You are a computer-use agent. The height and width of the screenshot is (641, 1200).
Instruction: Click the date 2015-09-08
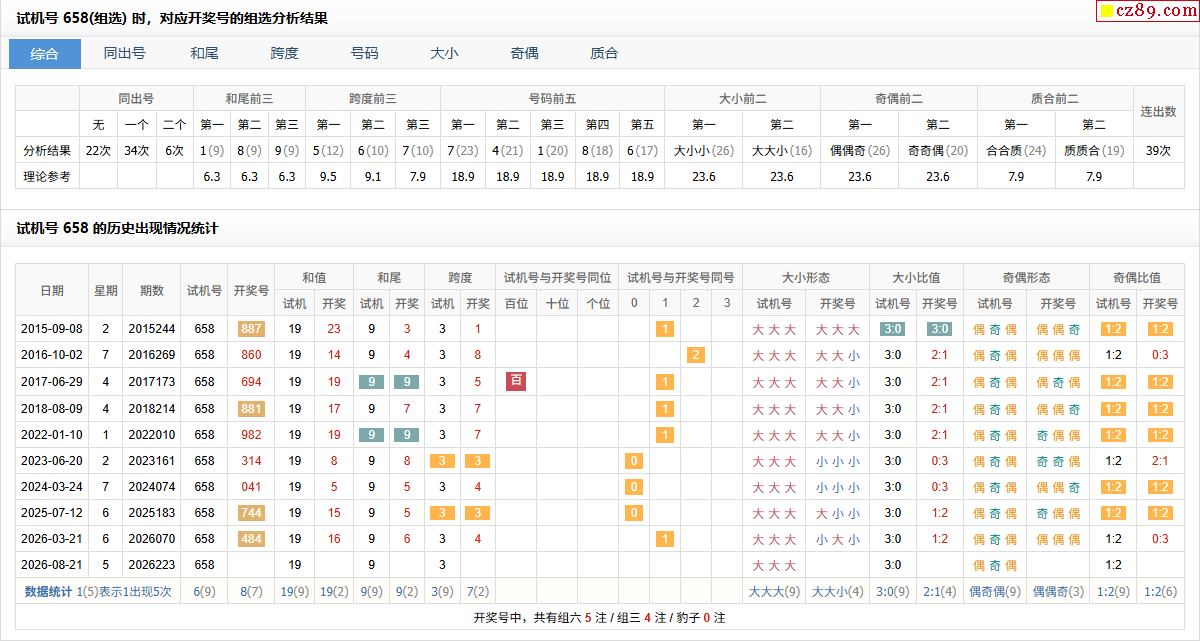[52, 329]
